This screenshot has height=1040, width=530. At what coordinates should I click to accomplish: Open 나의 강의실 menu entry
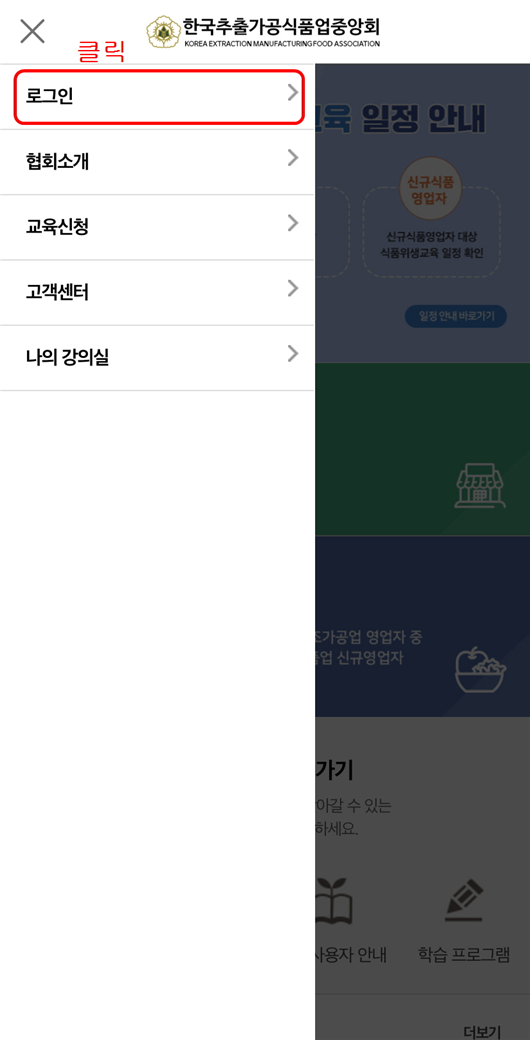[157, 358]
